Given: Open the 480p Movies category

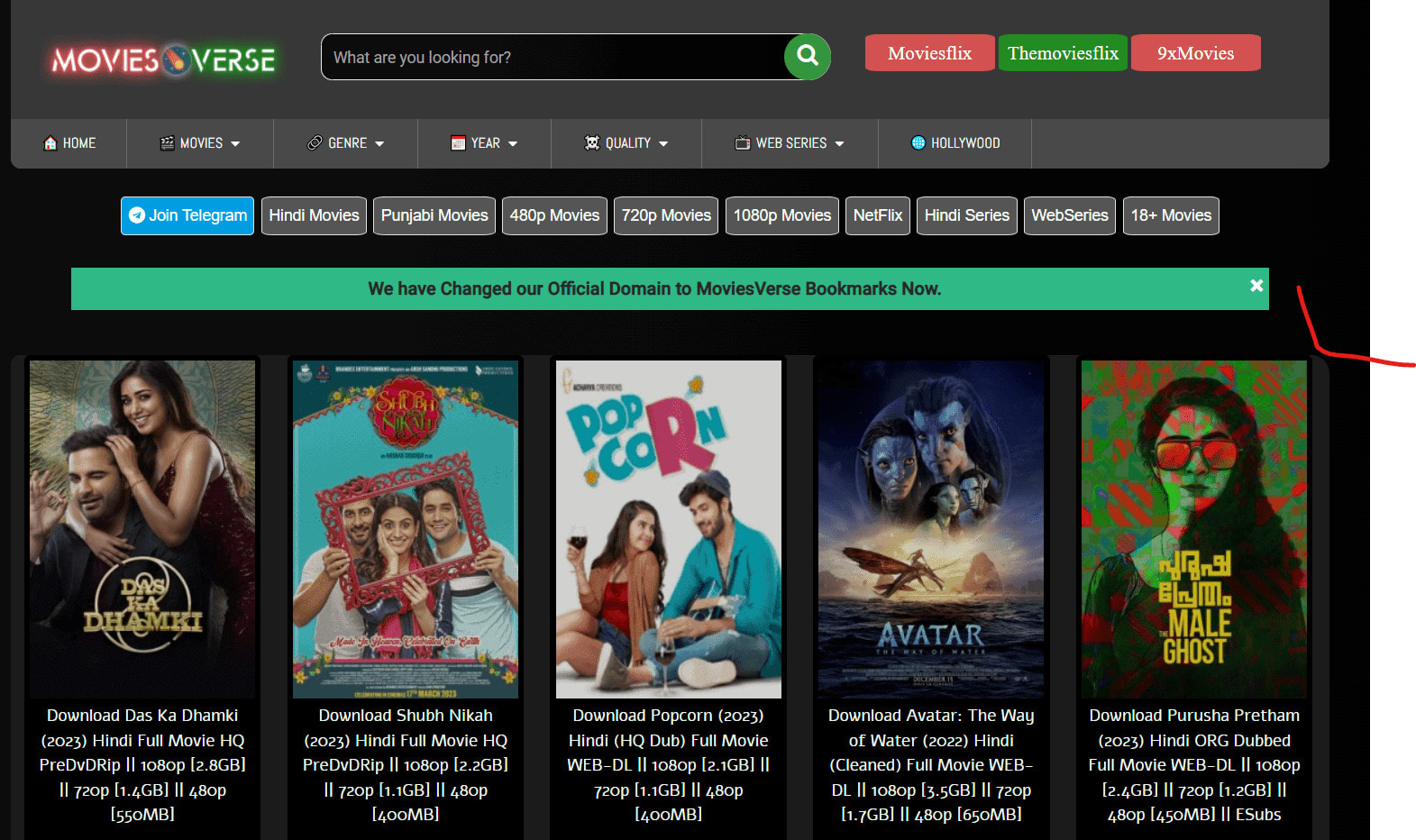Looking at the screenshot, I should [x=554, y=215].
